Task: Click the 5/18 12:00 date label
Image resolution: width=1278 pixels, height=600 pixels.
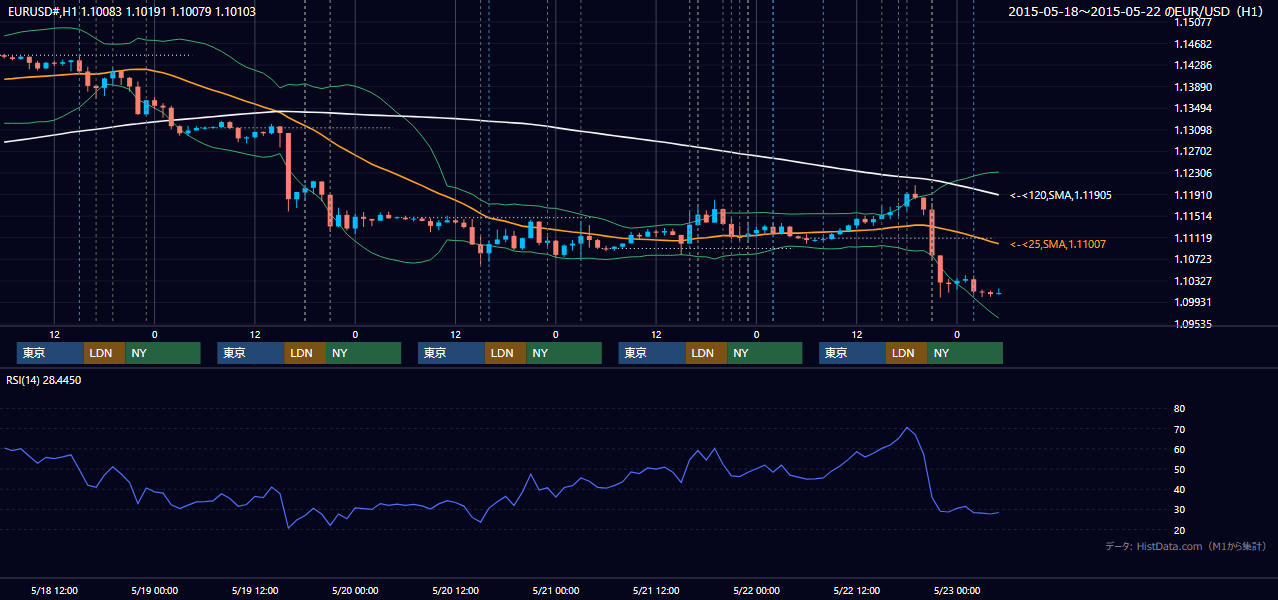Action: point(54,591)
